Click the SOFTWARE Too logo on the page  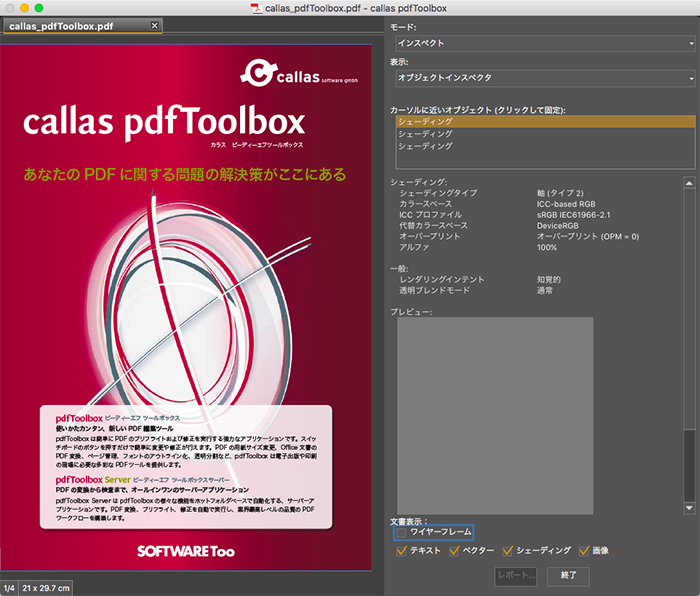(x=186, y=551)
